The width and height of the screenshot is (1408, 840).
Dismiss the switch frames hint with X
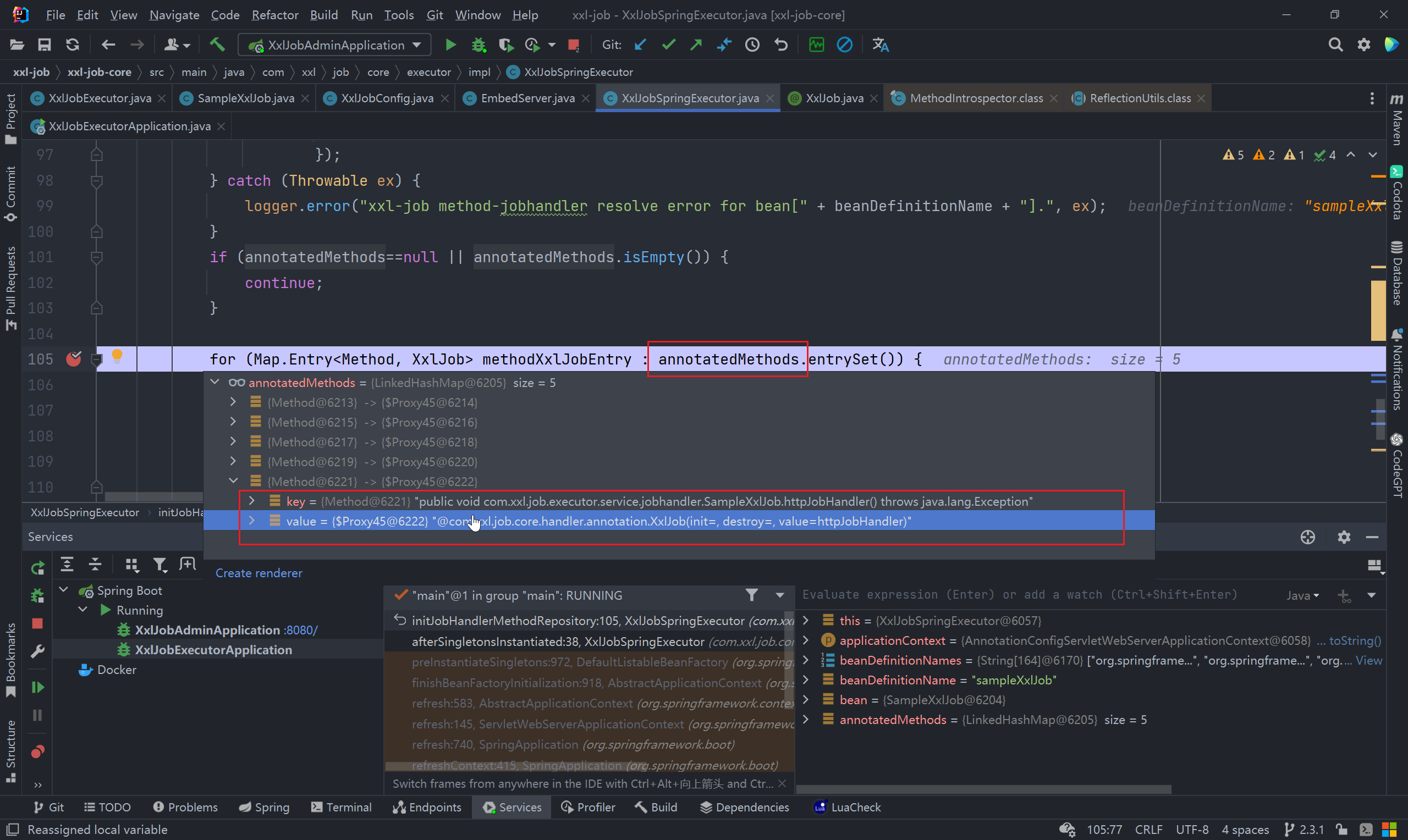782,783
